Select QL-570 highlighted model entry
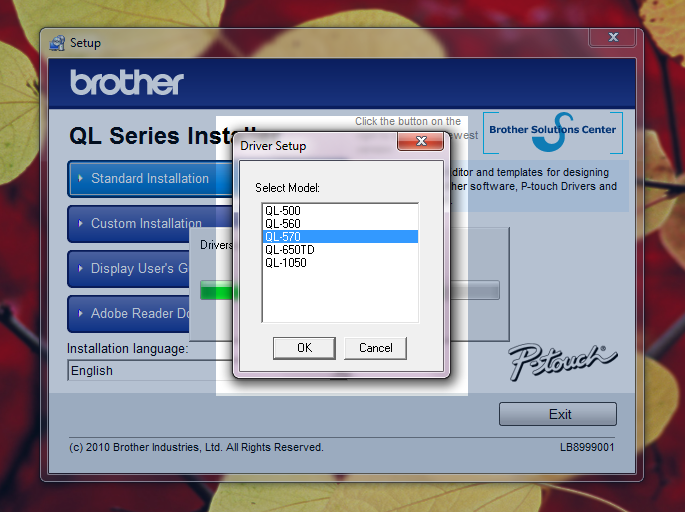The image size is (685, 512). (340, 237)
